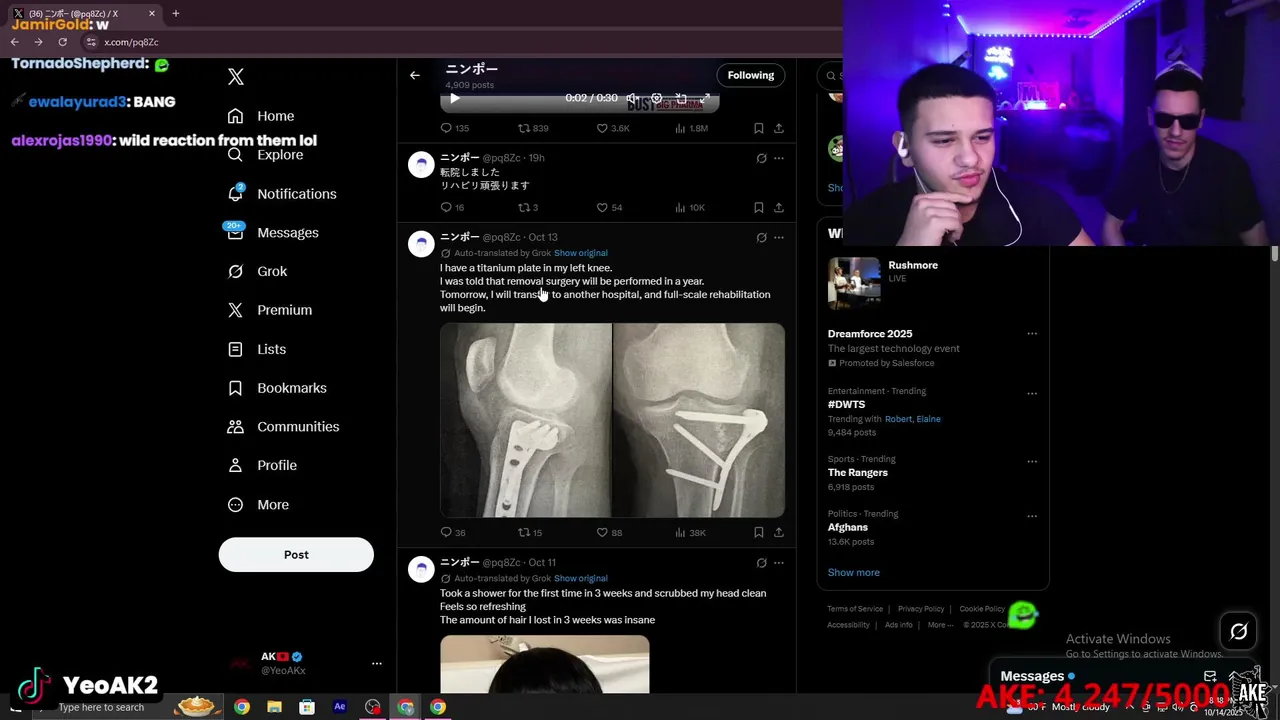This screenshot has width=1280, height=720.
Task: Bookmark the Oct 13 X-ray post
Action: [759, 533]
